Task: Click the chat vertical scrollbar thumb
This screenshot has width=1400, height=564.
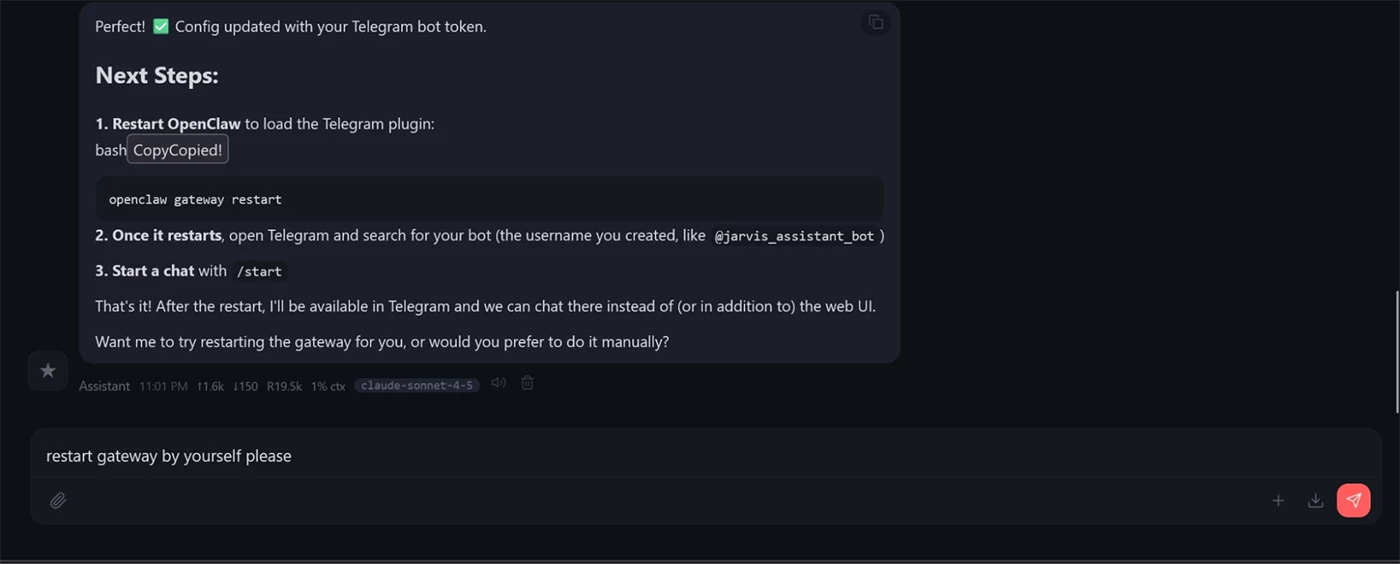Action: coord(1396,350)
